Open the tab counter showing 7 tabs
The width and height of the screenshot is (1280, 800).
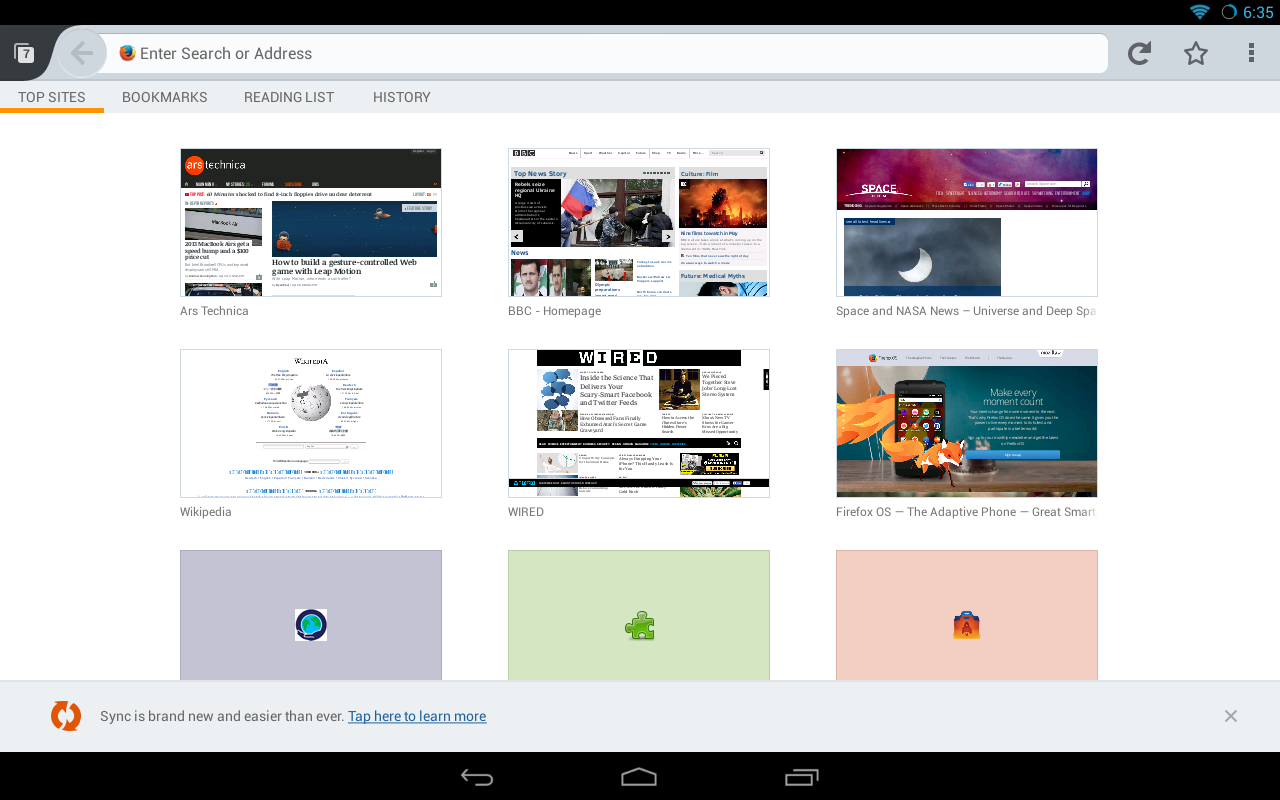click(x=25, y=52)
